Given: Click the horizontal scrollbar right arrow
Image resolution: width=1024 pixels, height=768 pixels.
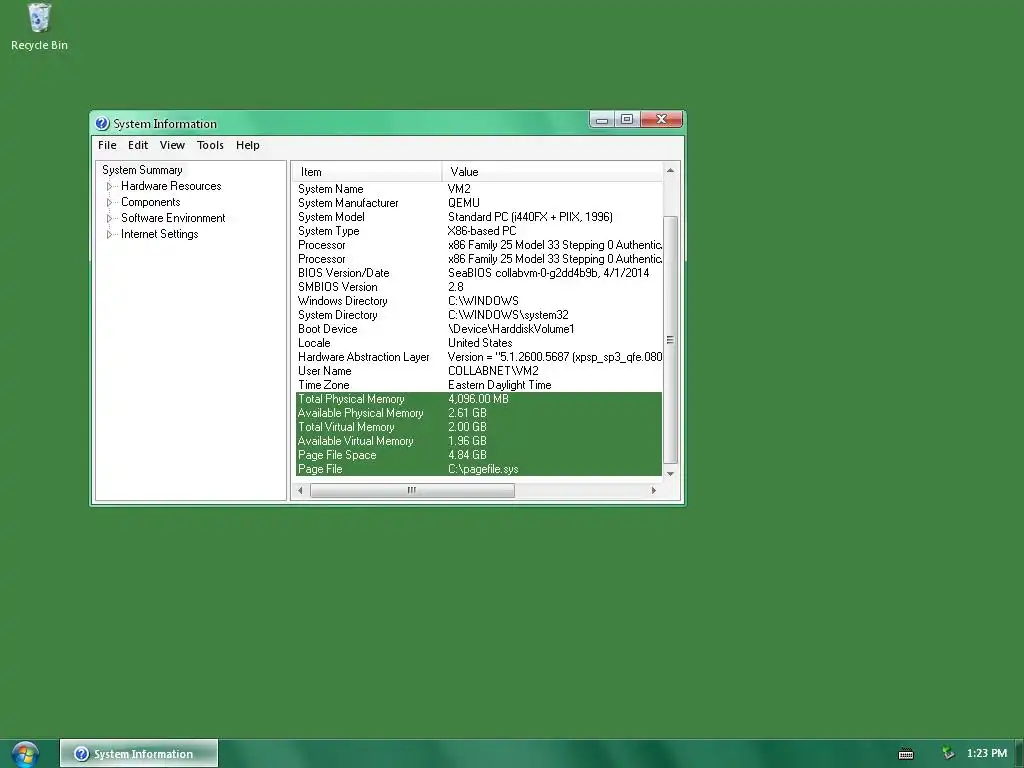Looking at the screenshot, I should (653, 490).
